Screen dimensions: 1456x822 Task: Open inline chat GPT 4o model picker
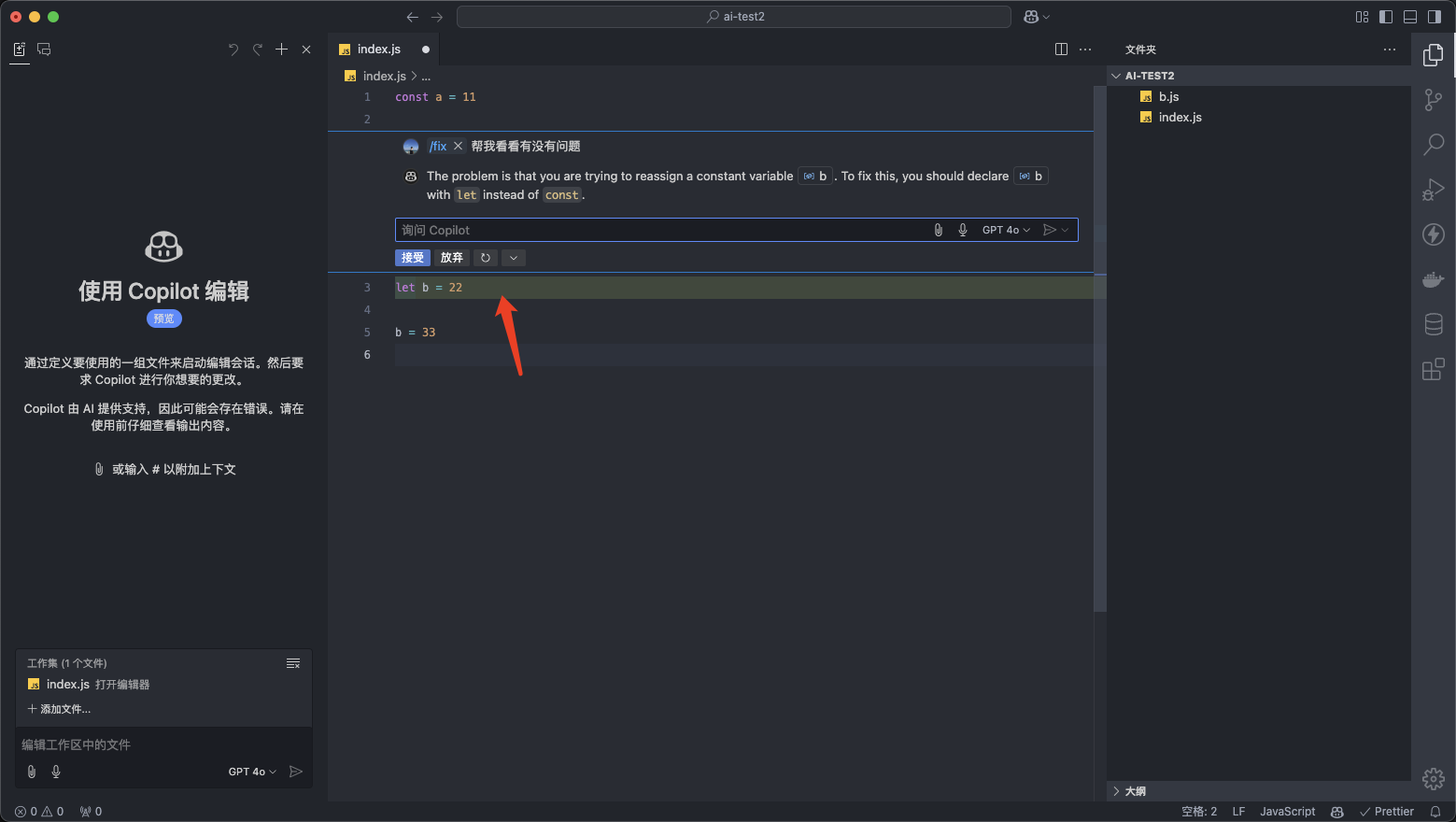tap(1006, 230)
